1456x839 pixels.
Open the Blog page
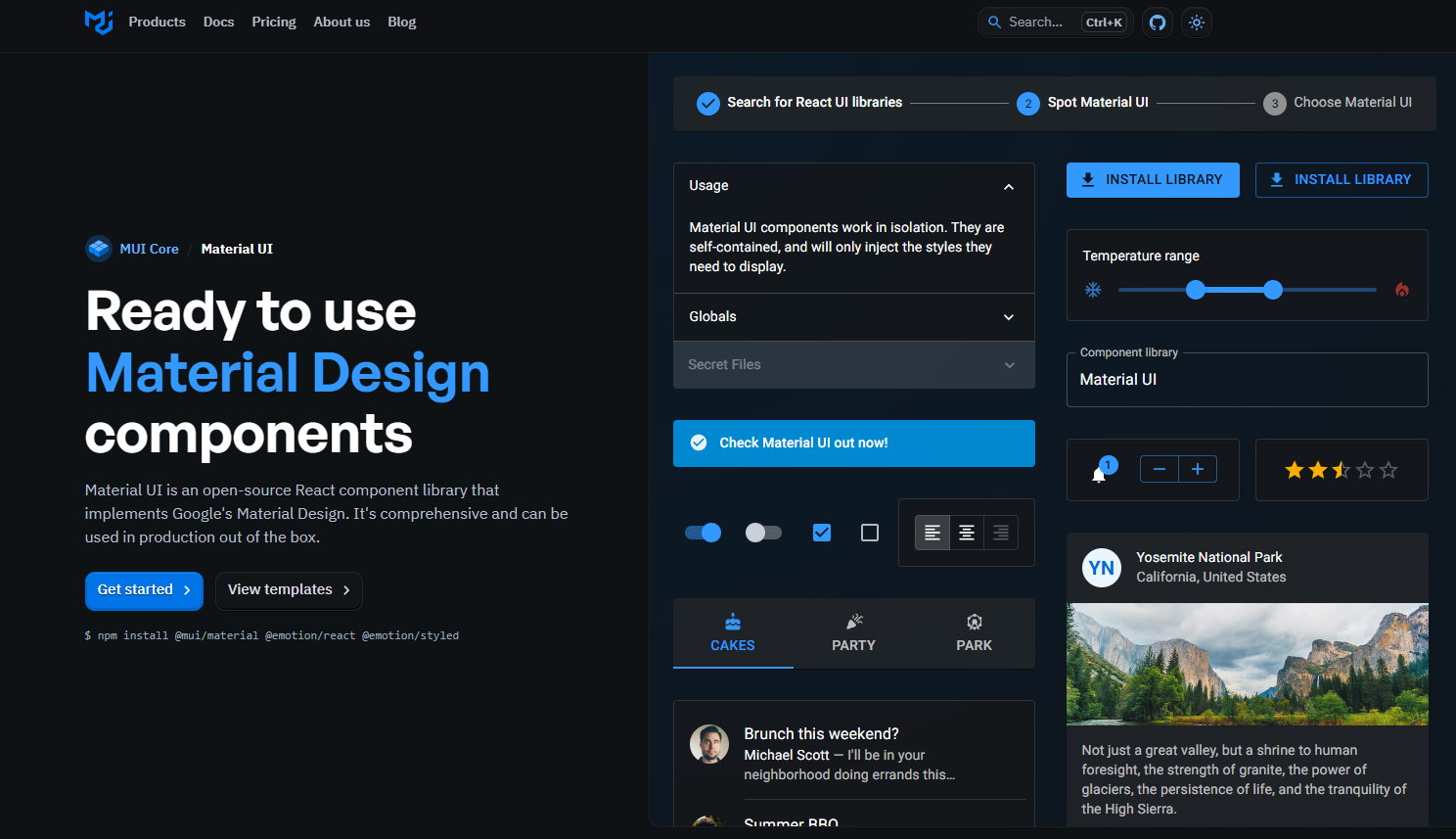point(402,22)
